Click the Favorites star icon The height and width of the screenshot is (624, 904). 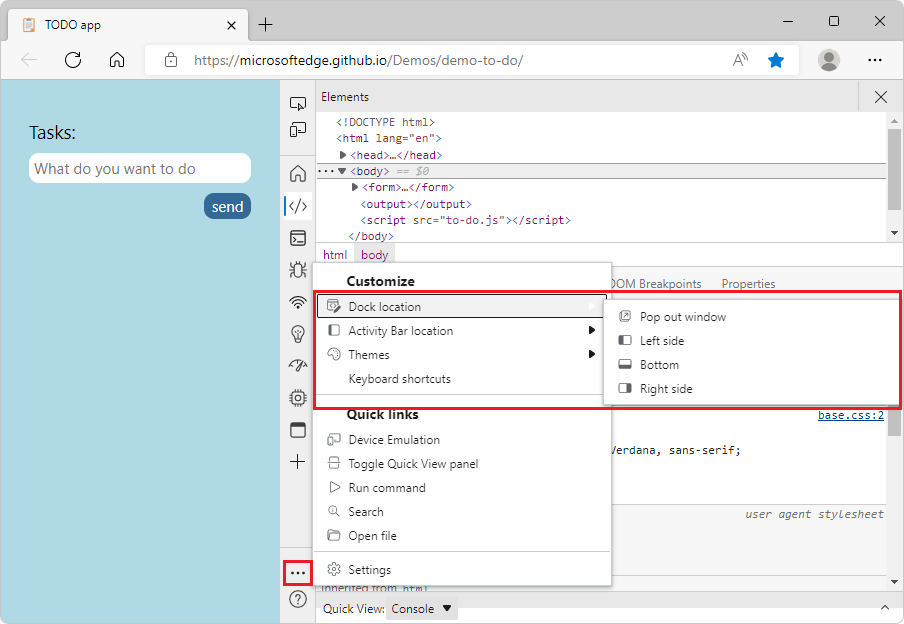tap(776, 60)
